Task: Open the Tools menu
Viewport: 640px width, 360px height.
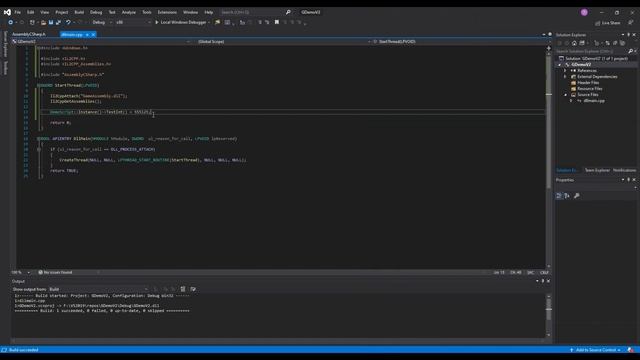Action: pos(147,12)
